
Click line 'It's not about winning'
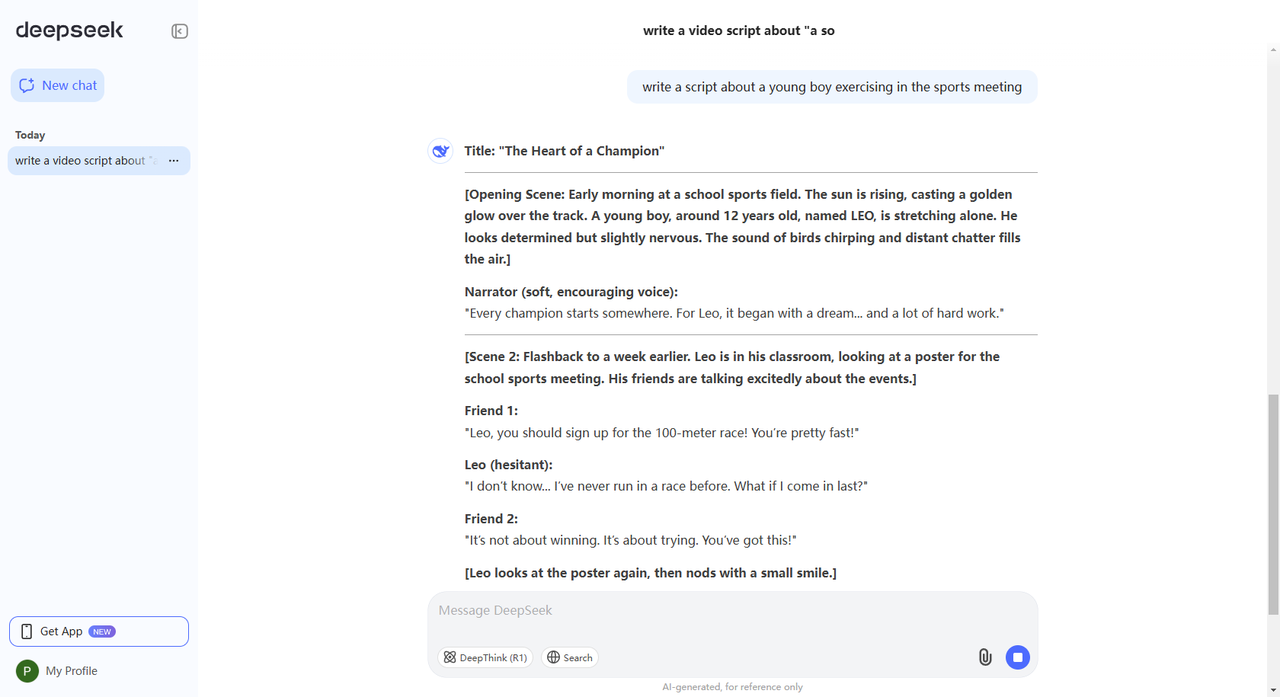tap(630, 540)
